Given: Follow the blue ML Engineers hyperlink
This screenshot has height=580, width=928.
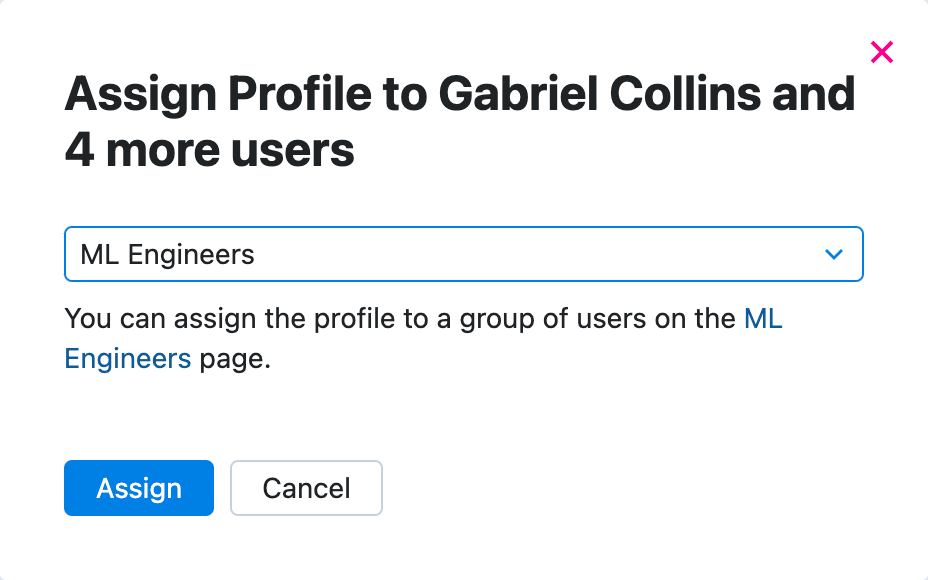Looking at the screenshot, I should [x=128, y=358].
